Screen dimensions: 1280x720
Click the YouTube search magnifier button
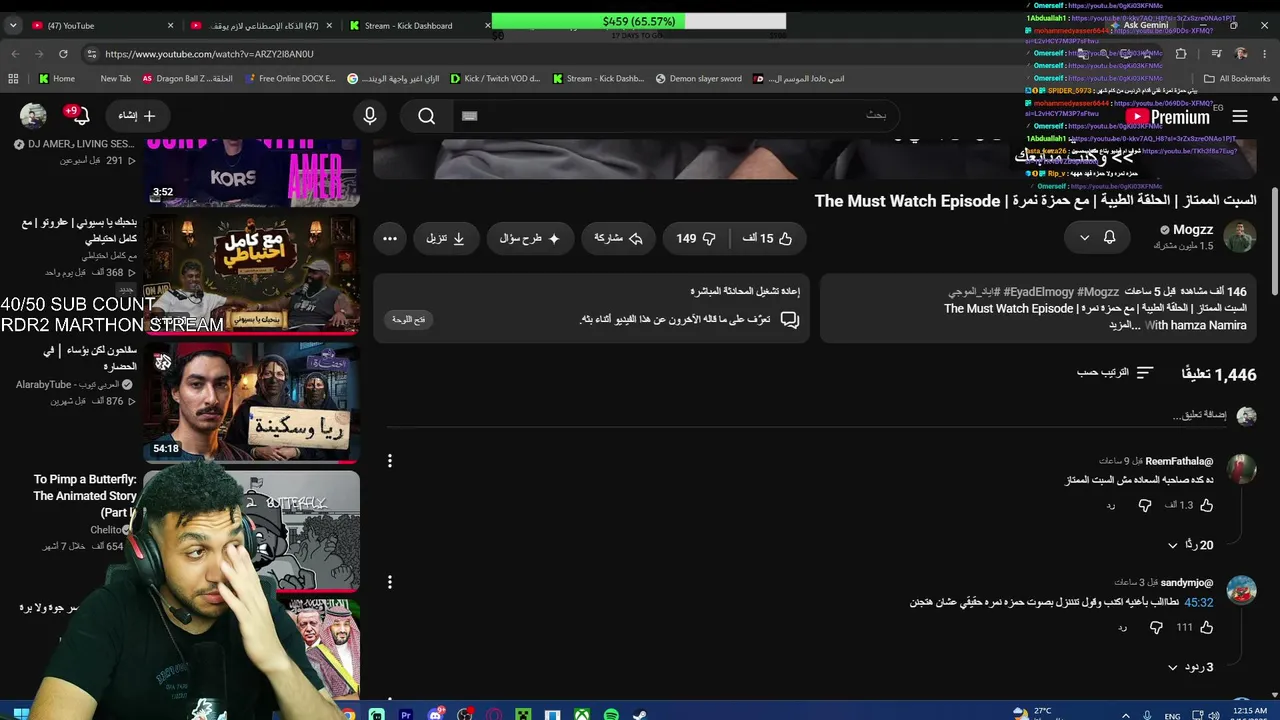pyautogui.click(x=427, y=116)
